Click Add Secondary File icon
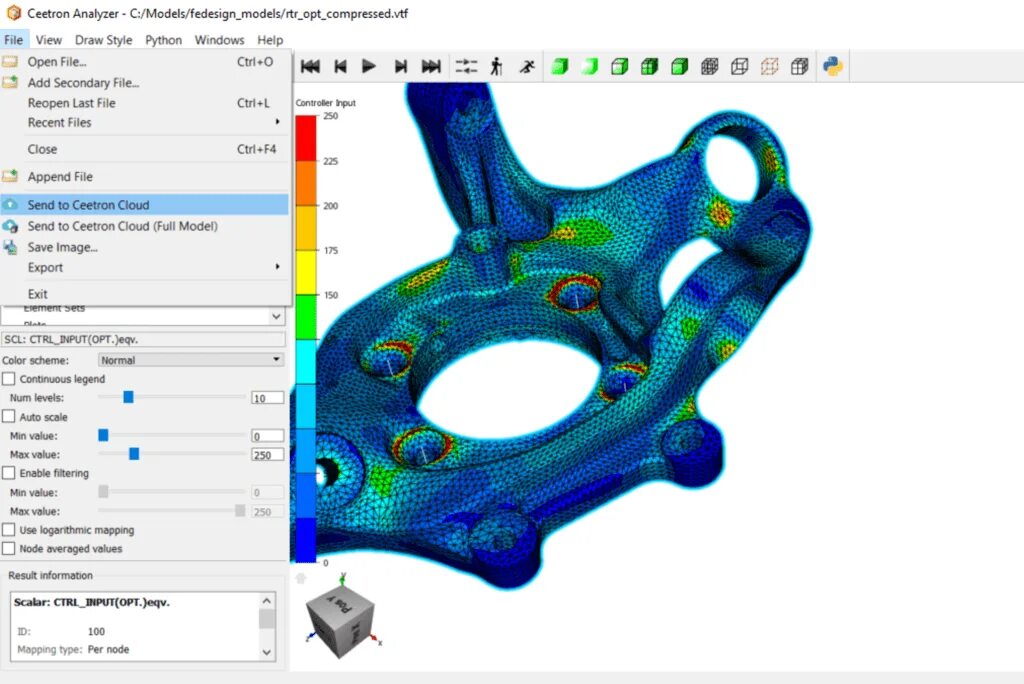Image resolution: width=1024 pixels, height=684 pixels. pyautogui.click(x=10, y=82)
